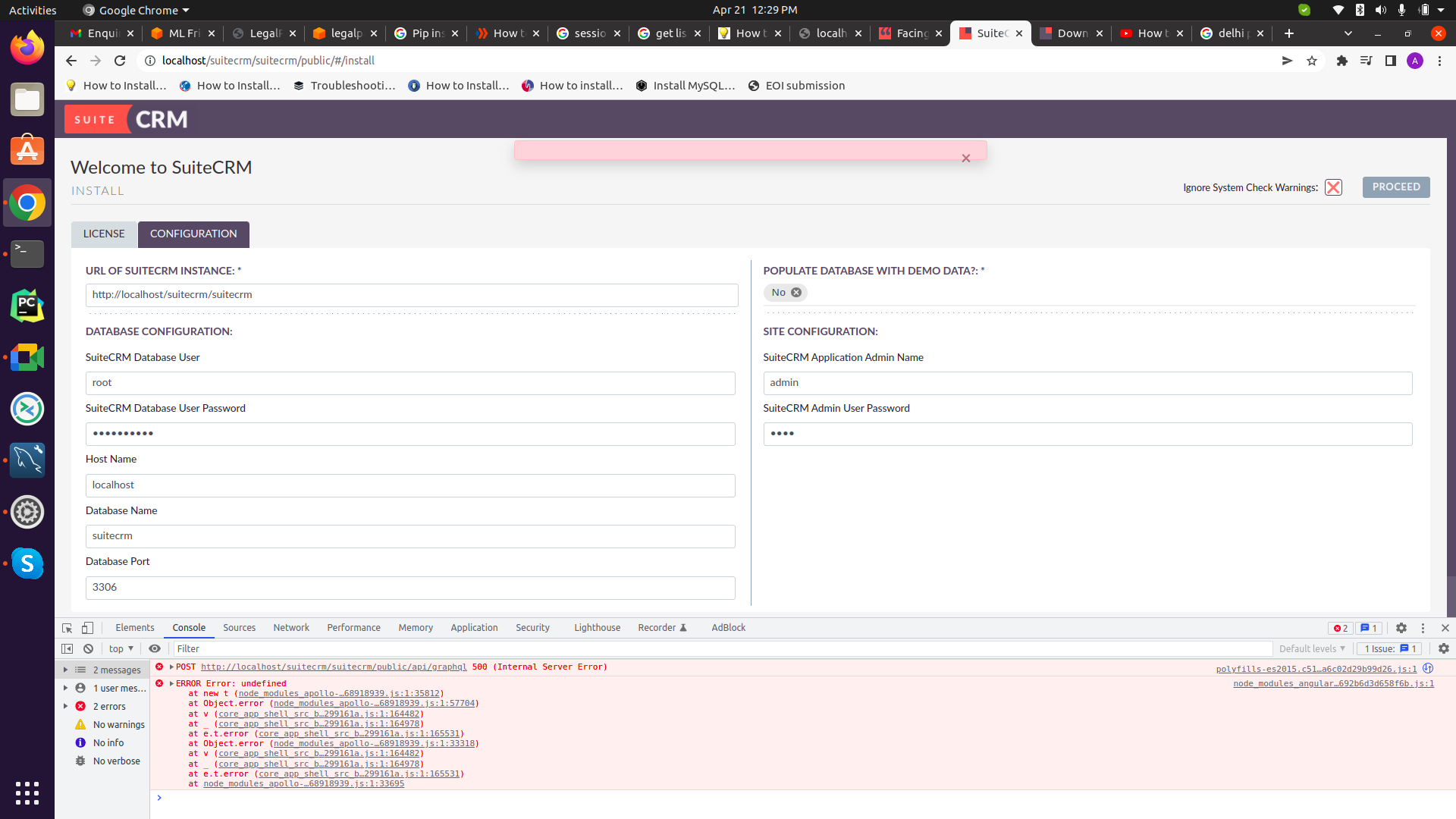This screenshot has height=819, width=1456.
Task: Launch Ubuntu Software from the dock
Action: 27,151
